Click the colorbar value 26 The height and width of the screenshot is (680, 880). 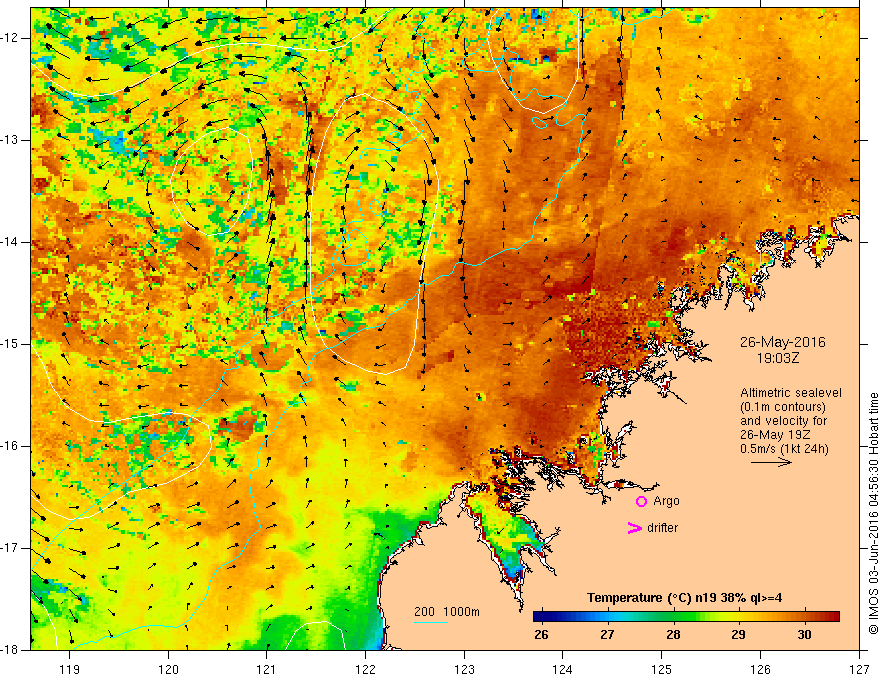pos(541,635)
